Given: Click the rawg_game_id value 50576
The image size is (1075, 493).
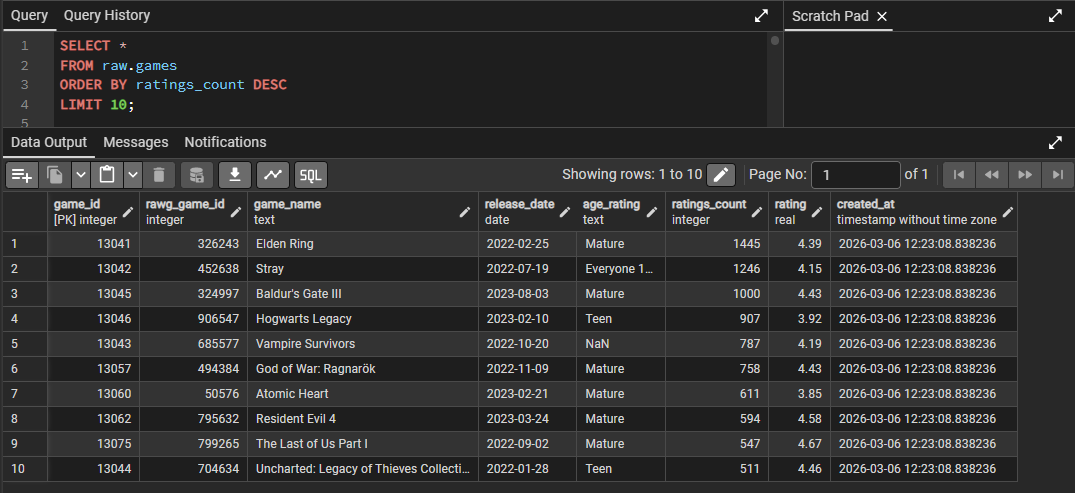Looking at the screenshot, I should pyautogui.click(x=193, y=394).
